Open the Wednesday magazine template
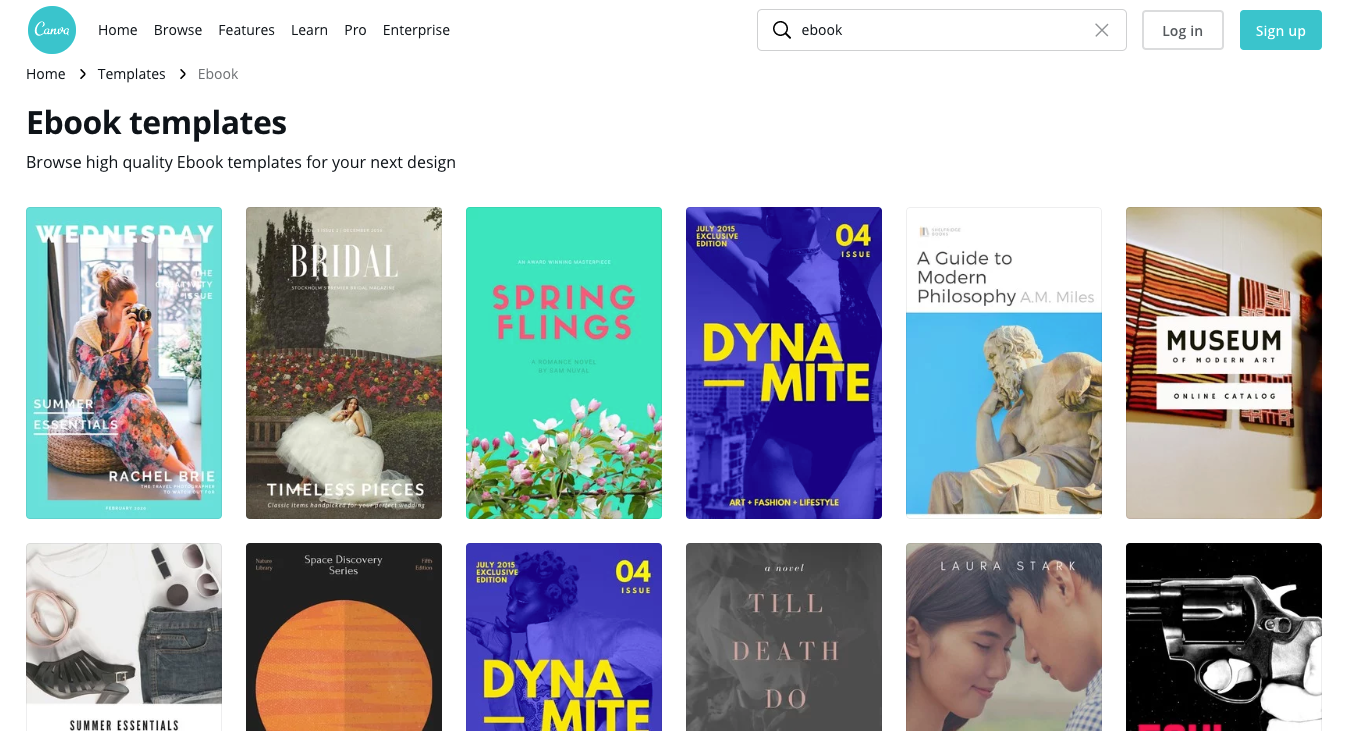 [123, 362]
